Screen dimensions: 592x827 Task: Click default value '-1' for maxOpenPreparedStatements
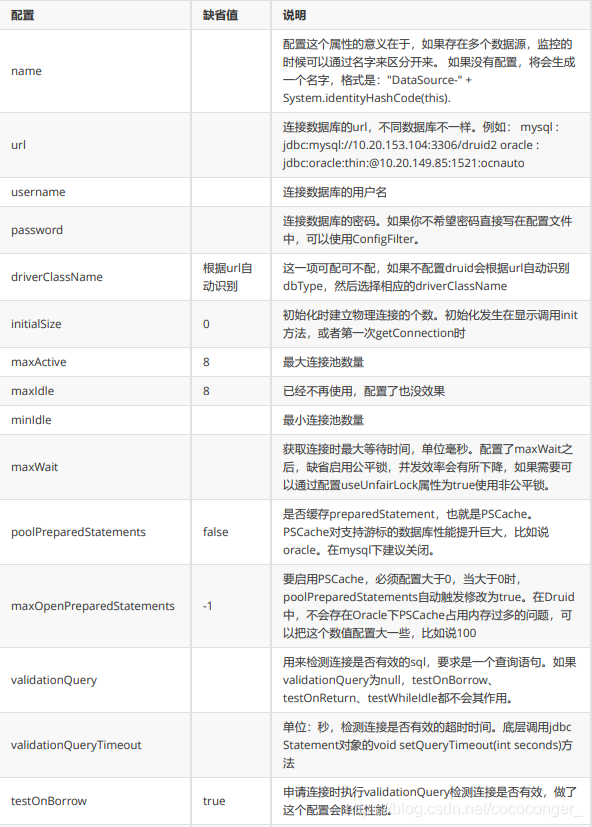(207, 606)
